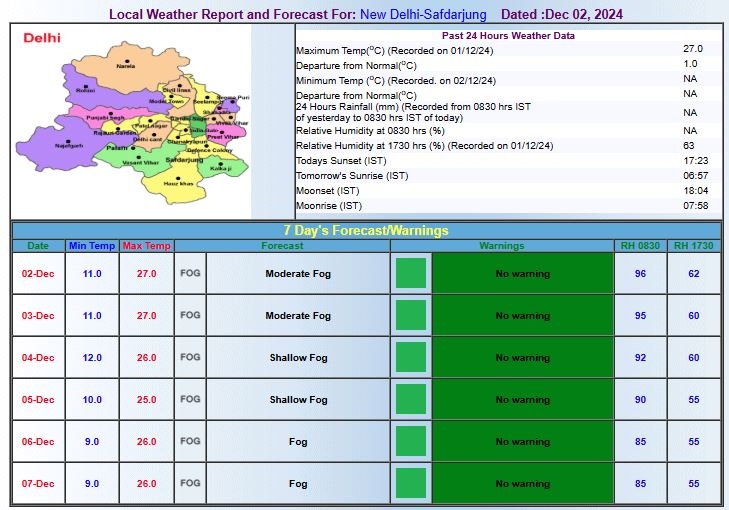Click the Date column header
Screen dimensions: 729x510
click(x=38, y=245)
